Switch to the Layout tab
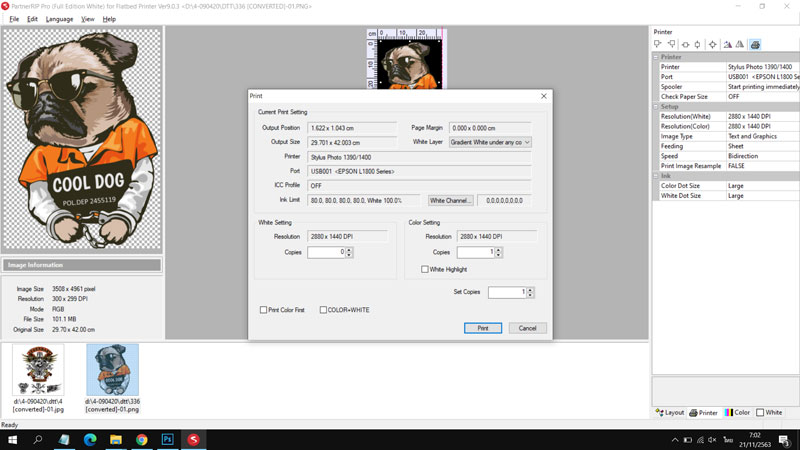800x450 pixels. [669, 412]
